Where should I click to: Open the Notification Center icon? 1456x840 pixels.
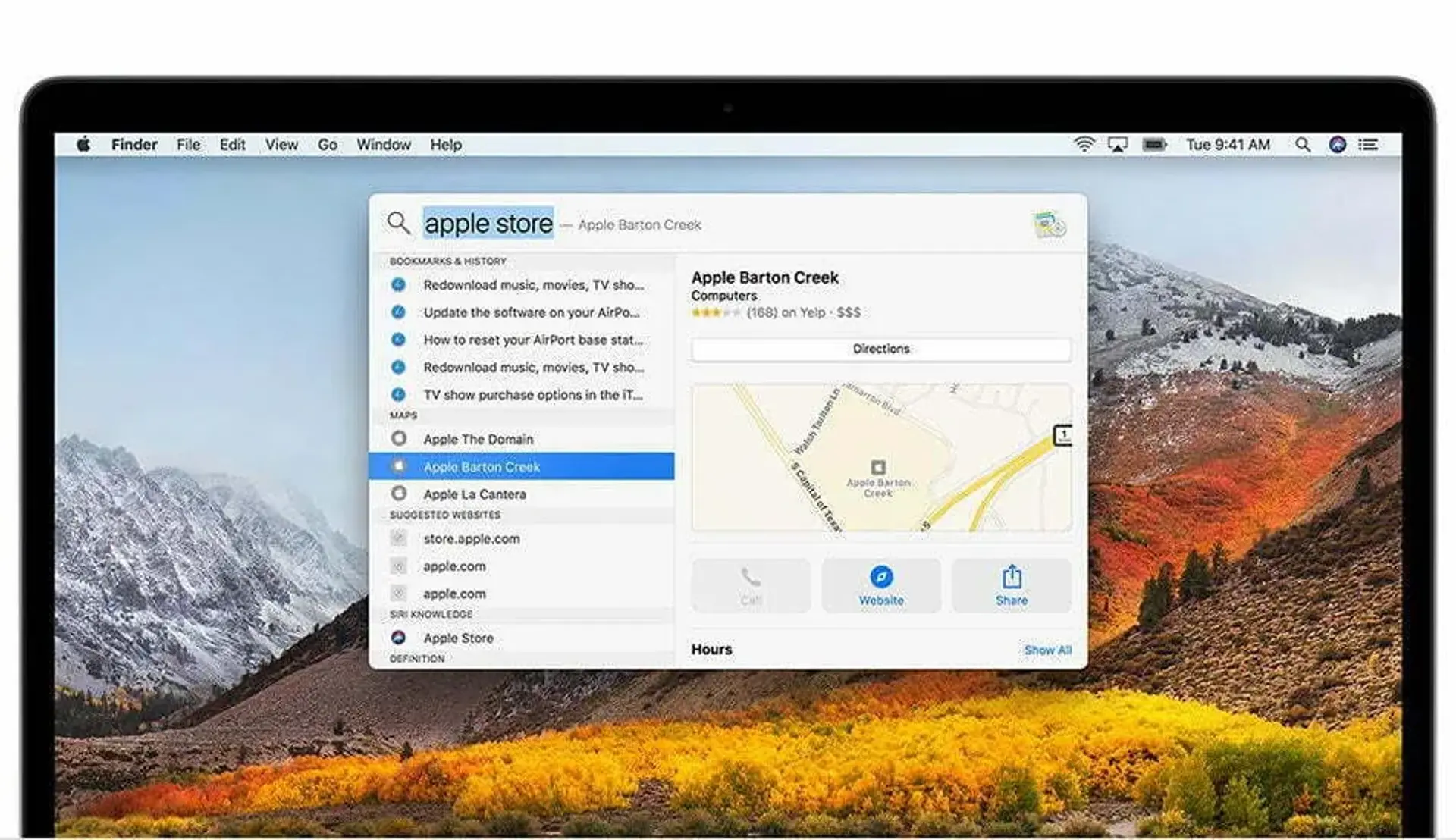[x=1368, y=144]
